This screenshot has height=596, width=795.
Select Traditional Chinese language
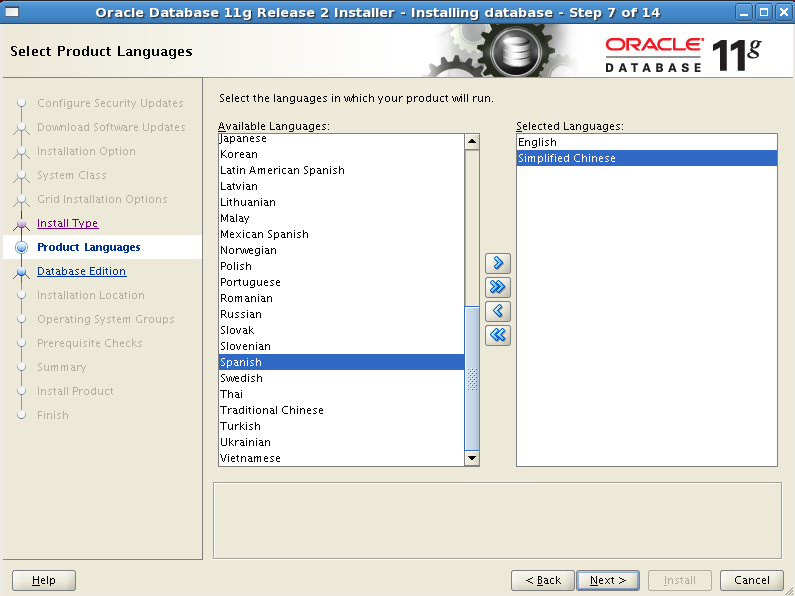coord(341,410)
